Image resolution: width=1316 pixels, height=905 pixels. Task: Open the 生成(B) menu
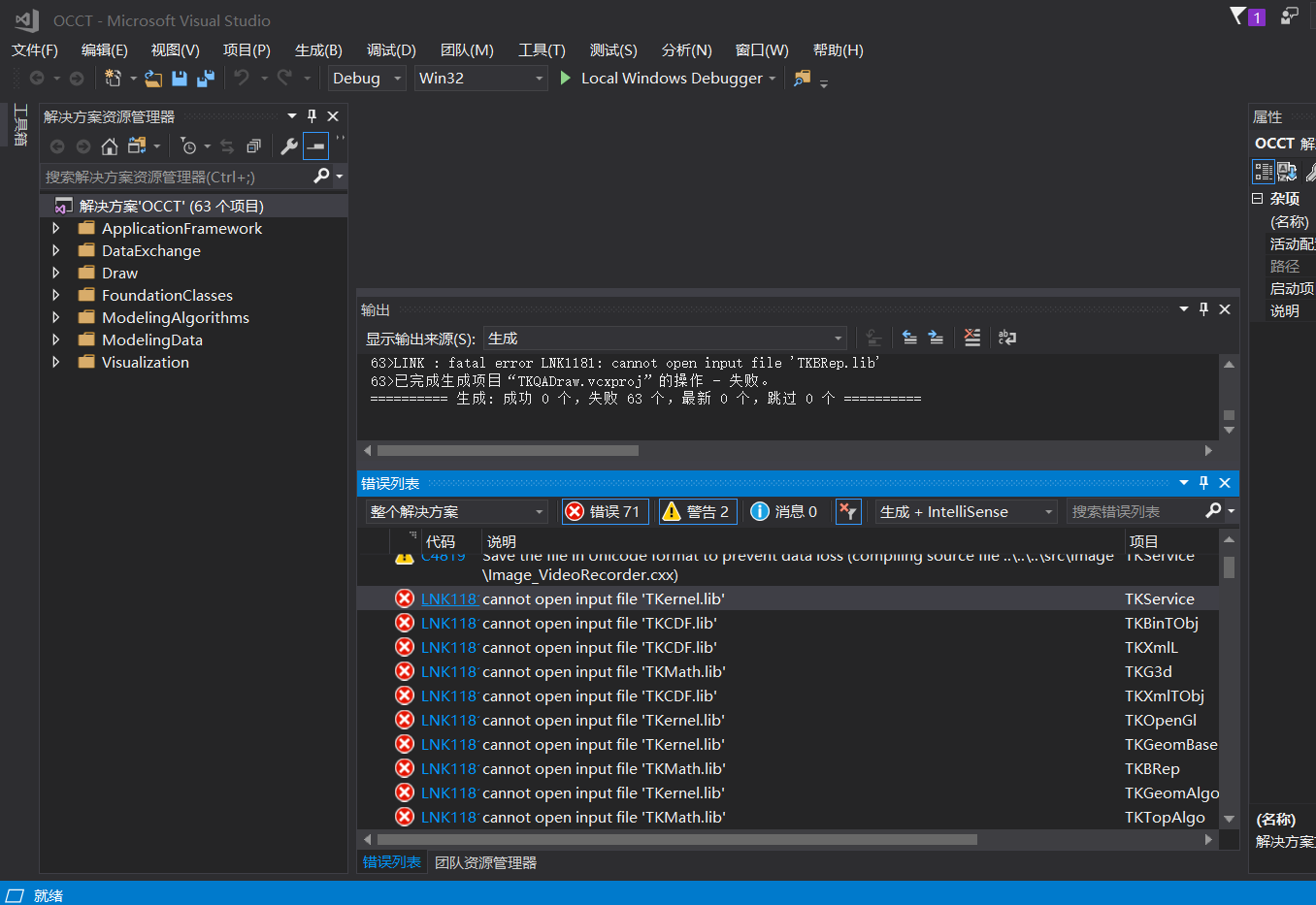pyautogui.click(x=318, y=49)
